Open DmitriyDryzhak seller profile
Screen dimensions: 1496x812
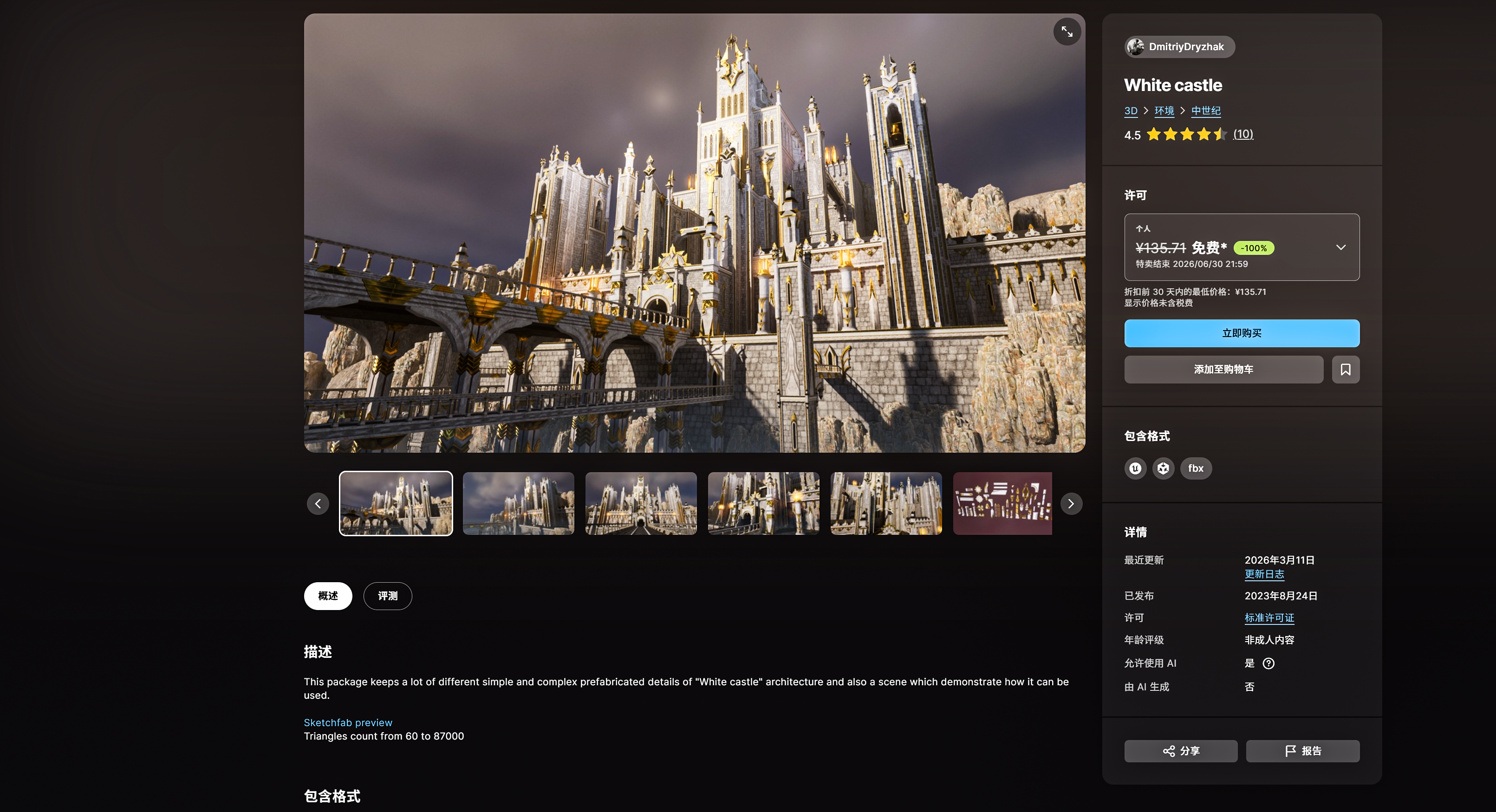1179,46
